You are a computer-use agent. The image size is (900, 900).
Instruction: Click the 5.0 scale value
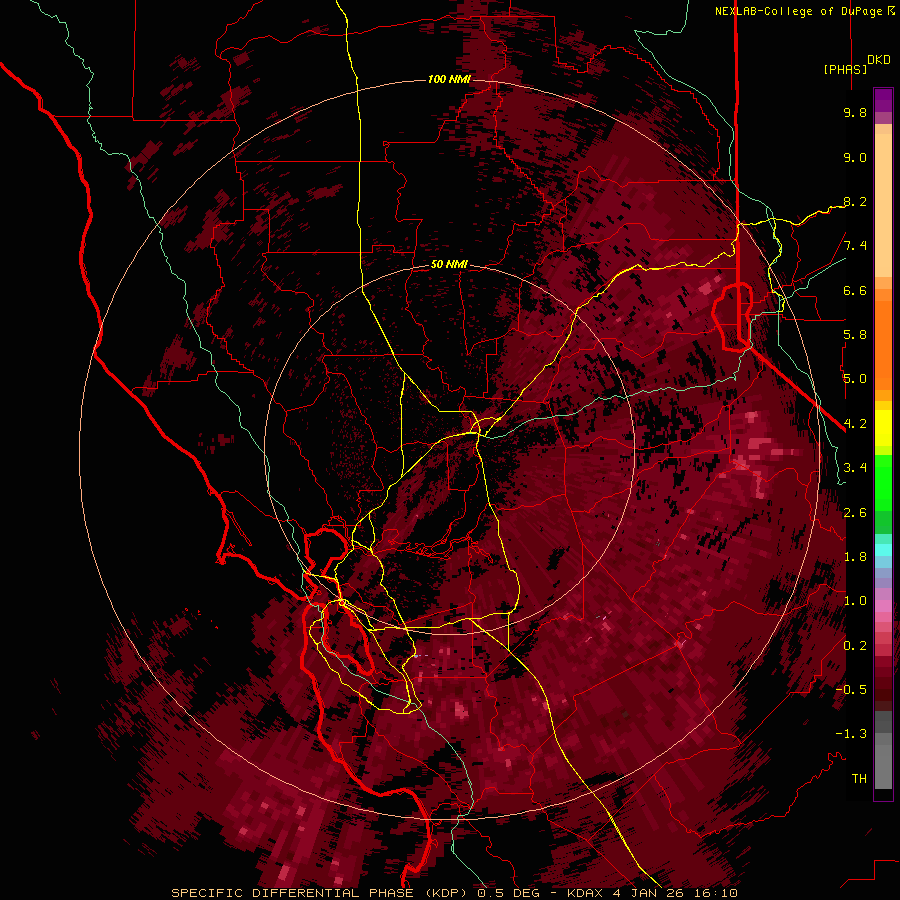click(x=855, y=379)
